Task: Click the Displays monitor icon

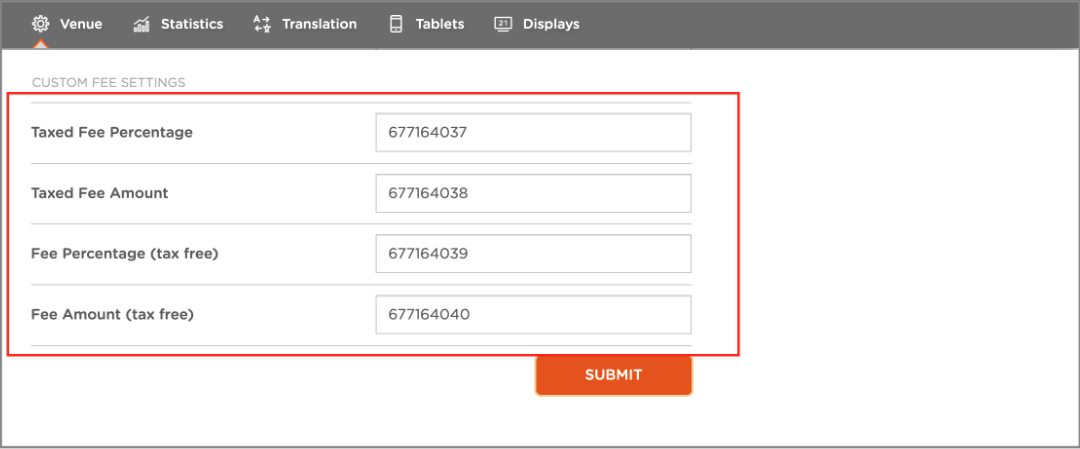Action: [x=503, y=24]
